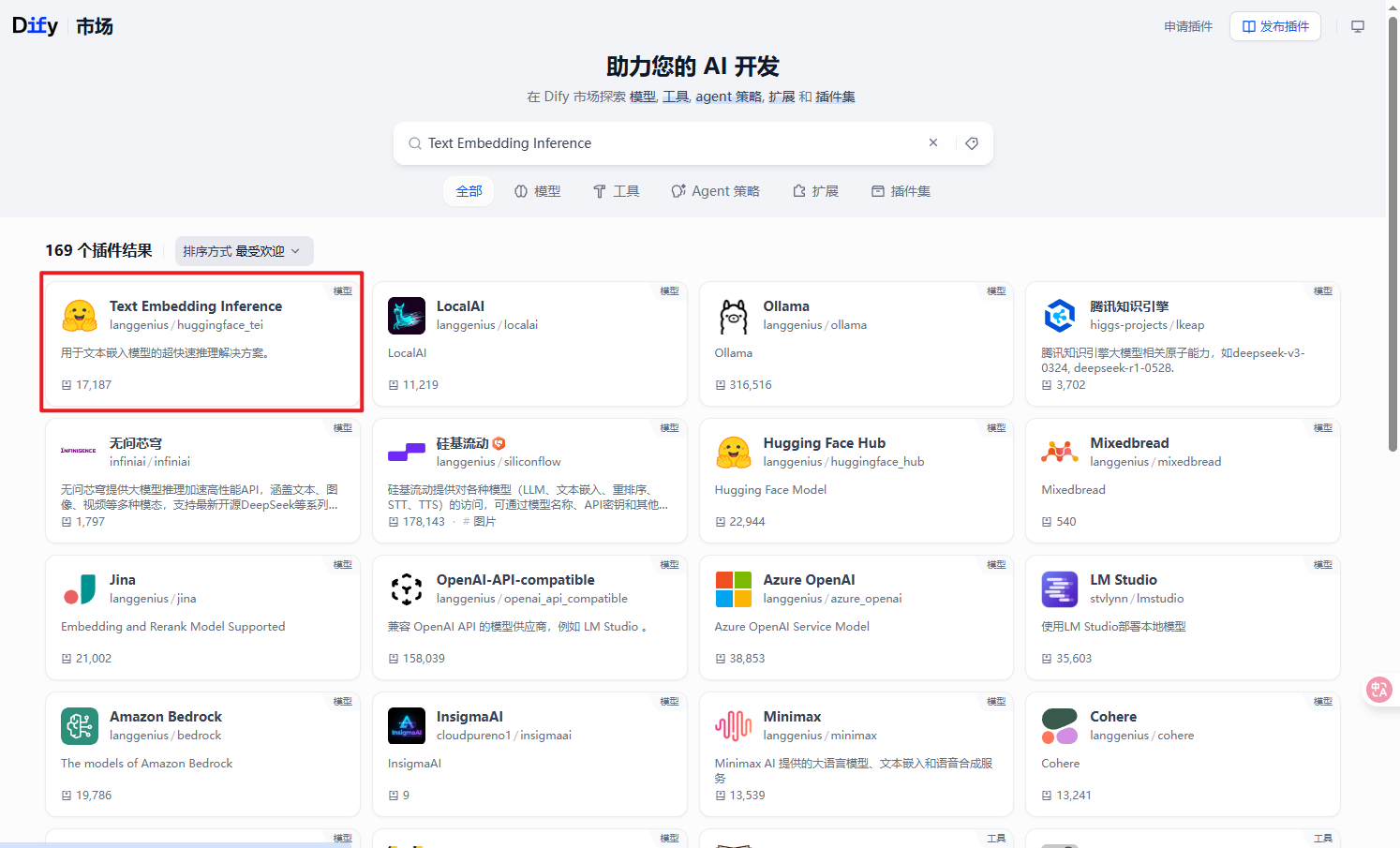Click cloudpureno1/insigmaai author text
Viewport: 1400px width, 848px height.
tap(504, 736)
